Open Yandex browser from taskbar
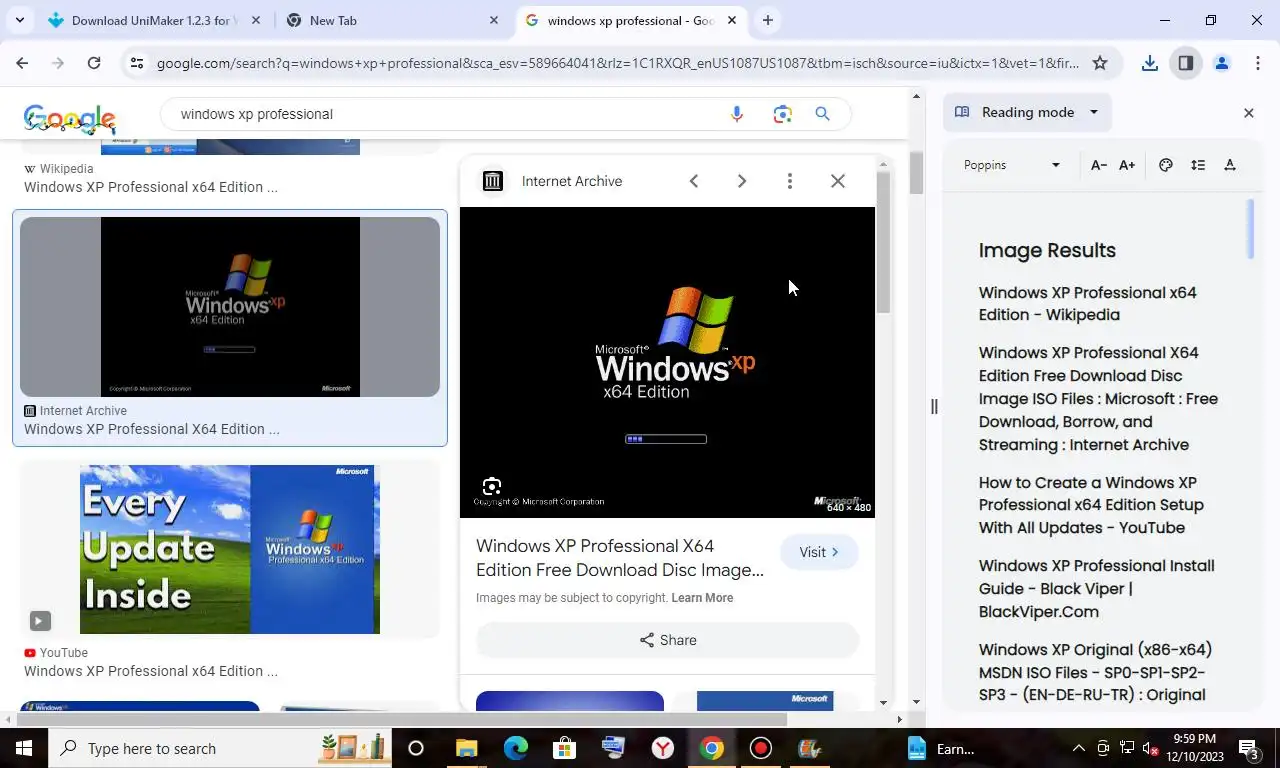 tap(662, 748)
